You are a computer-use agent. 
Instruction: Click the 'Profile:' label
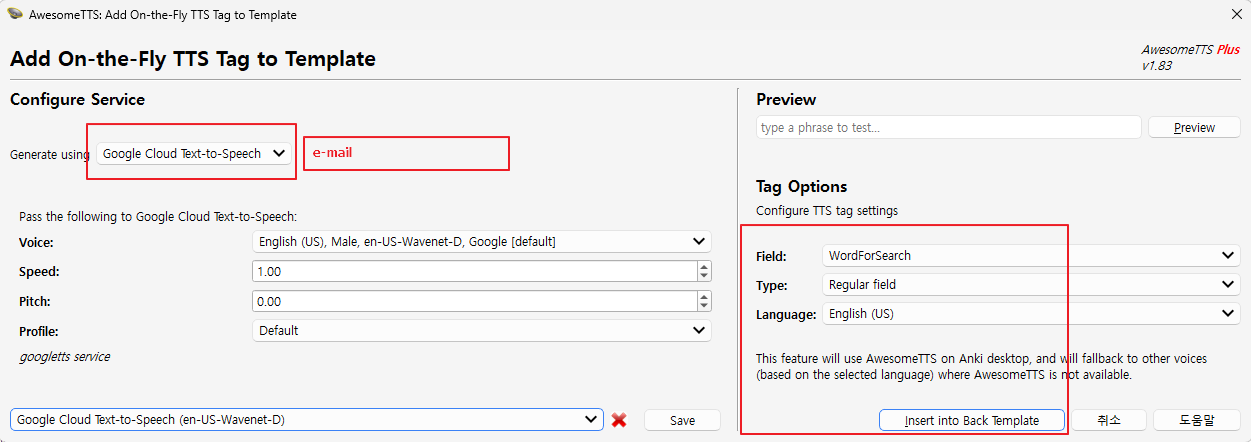pos(39,331)
